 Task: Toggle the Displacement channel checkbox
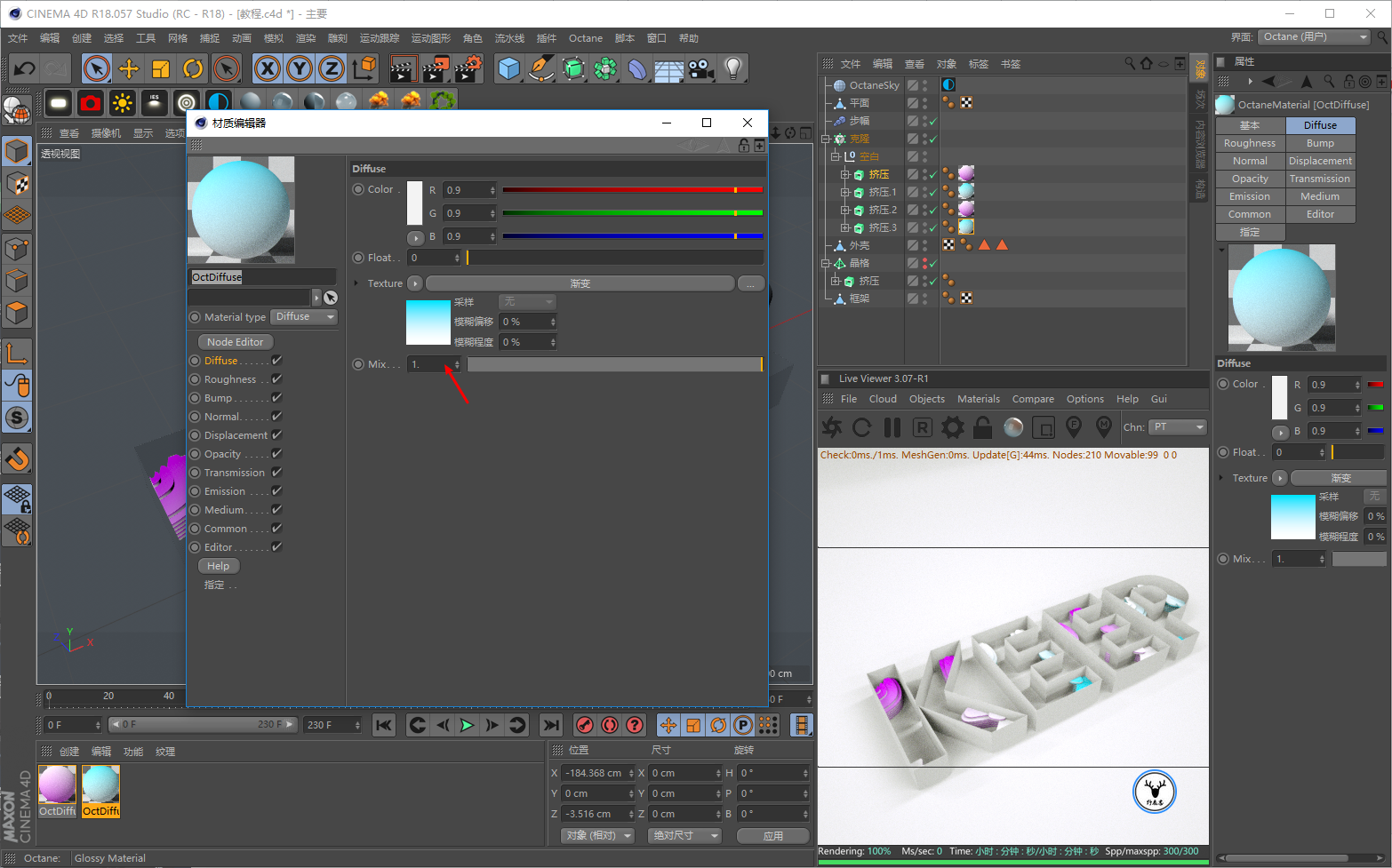[x=276, y=435]
